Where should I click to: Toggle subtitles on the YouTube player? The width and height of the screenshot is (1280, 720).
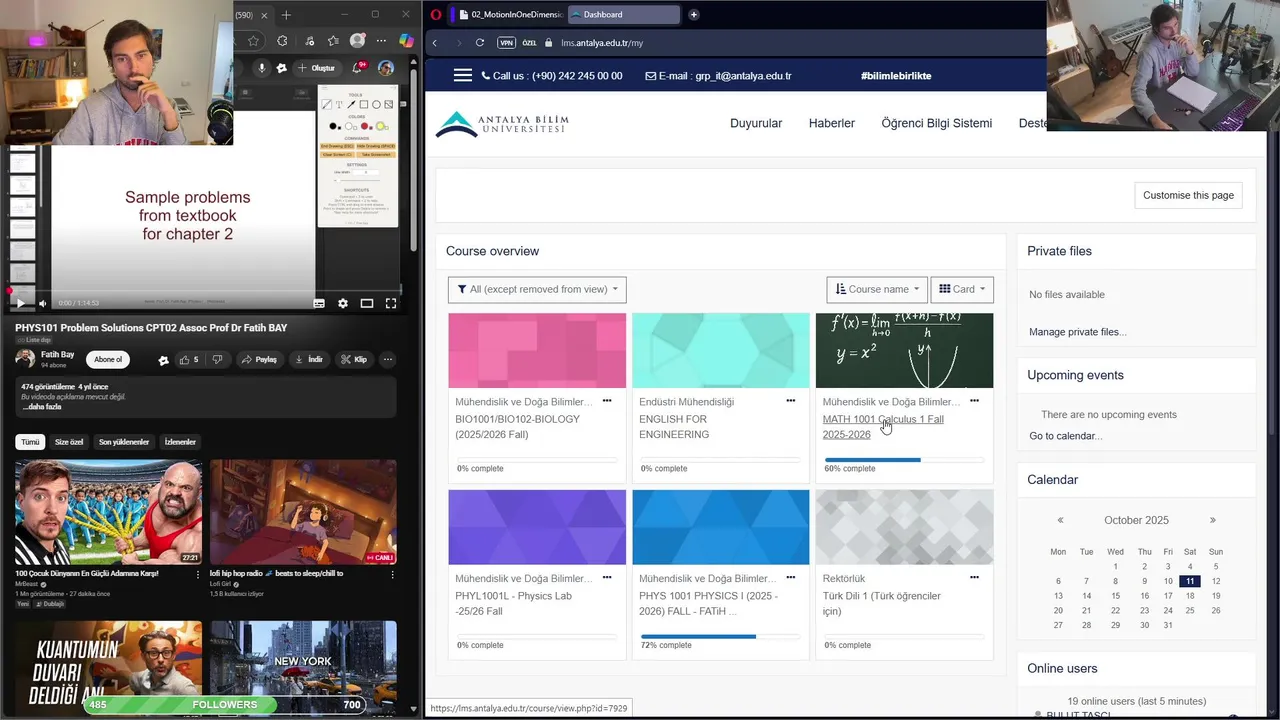(319, 303)
